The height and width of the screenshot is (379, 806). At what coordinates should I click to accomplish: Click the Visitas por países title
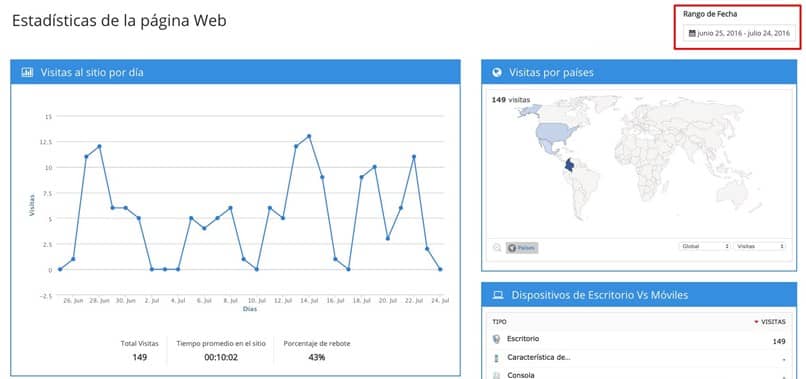pyautogui.click(x=551, y=73)
